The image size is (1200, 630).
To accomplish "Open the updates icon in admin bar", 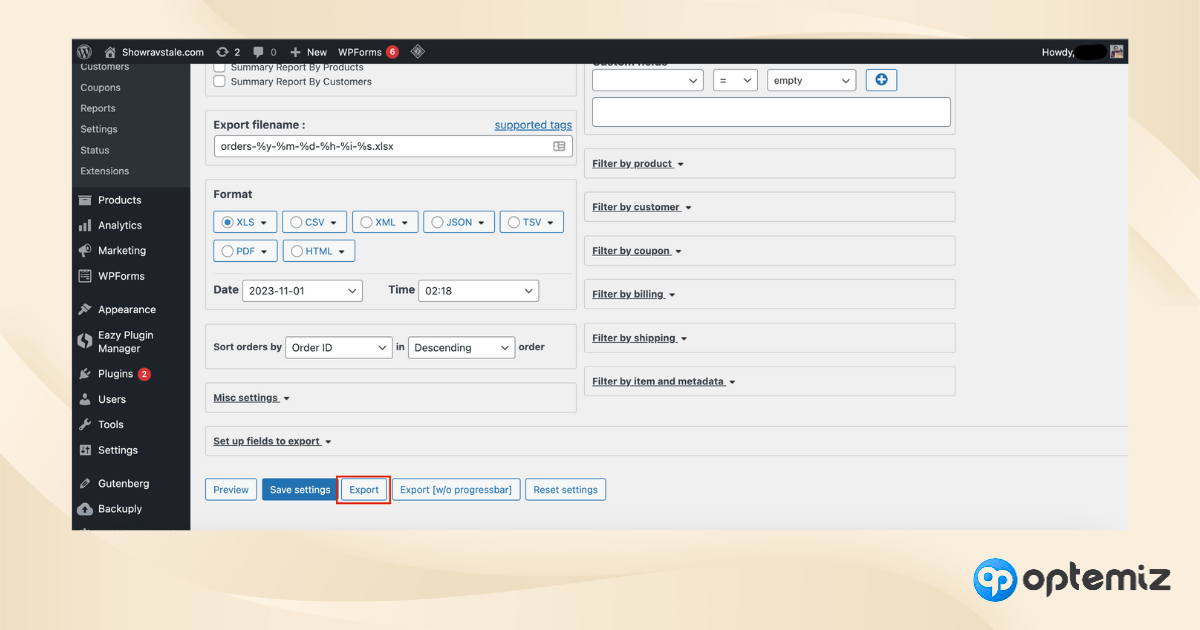I will [x=222, y=52].
